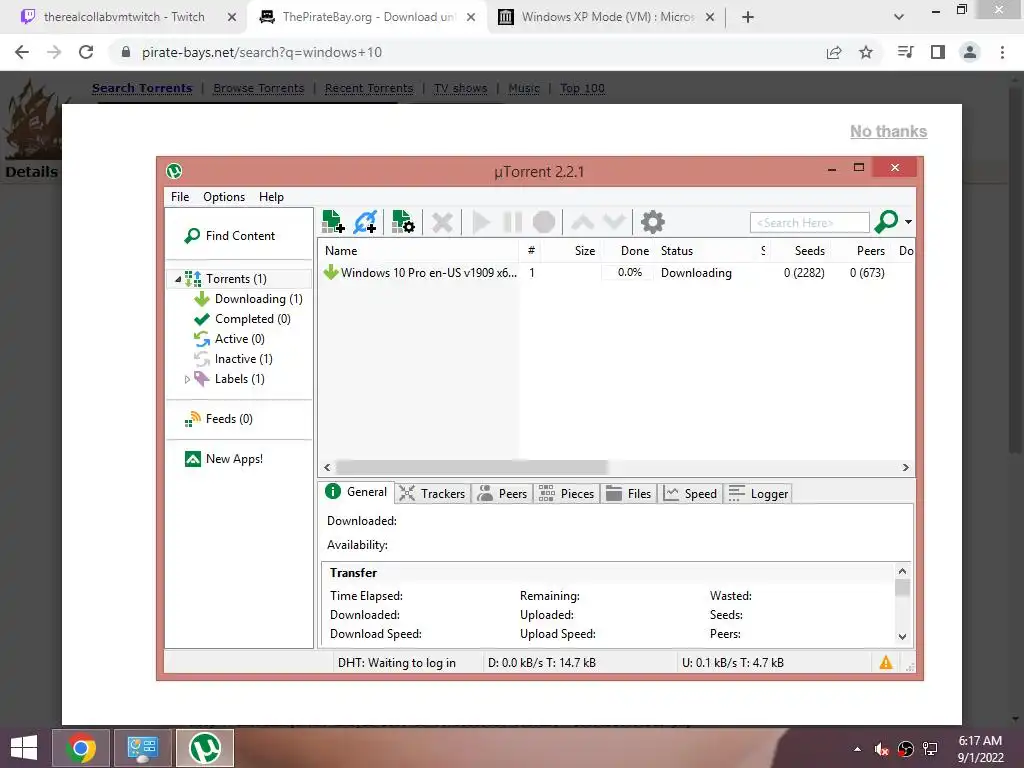
Task: Switch to the General tab
Action: (357, 492)
